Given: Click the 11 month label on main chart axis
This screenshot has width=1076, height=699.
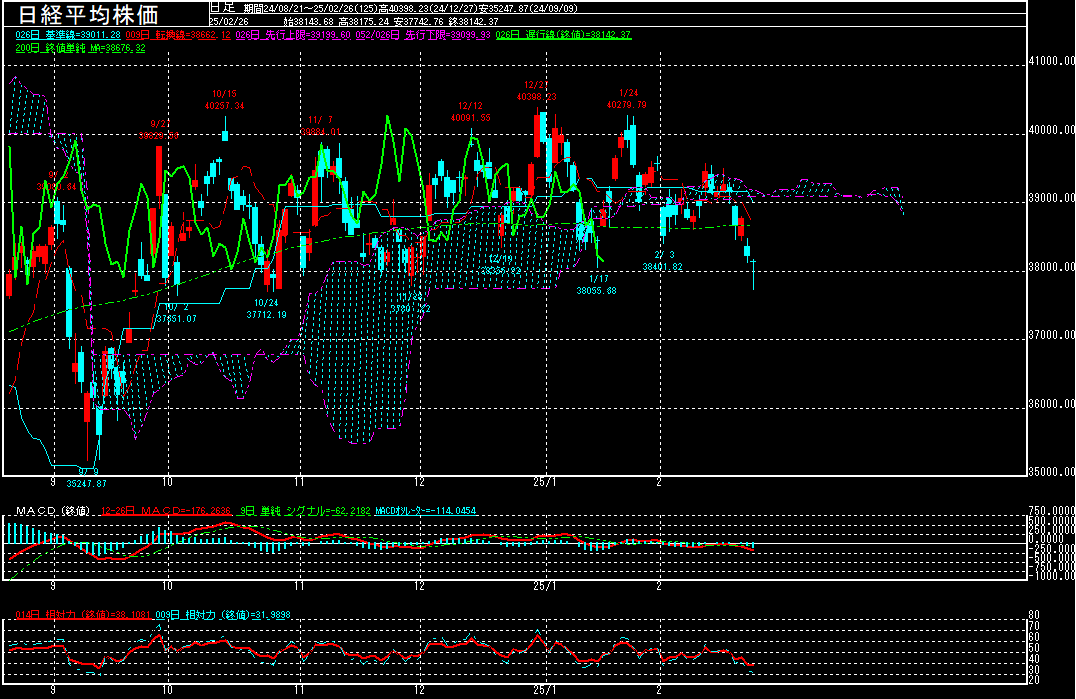Looking at the screenshot, I should pyautogui.click(x=299, y=482).
